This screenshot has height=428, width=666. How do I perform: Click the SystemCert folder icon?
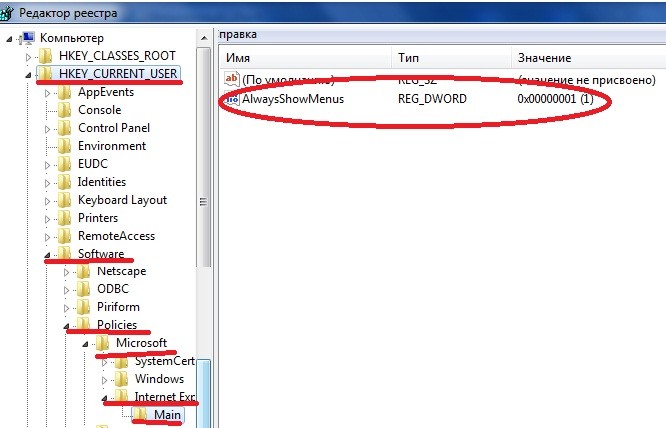[x=121, y=361]
